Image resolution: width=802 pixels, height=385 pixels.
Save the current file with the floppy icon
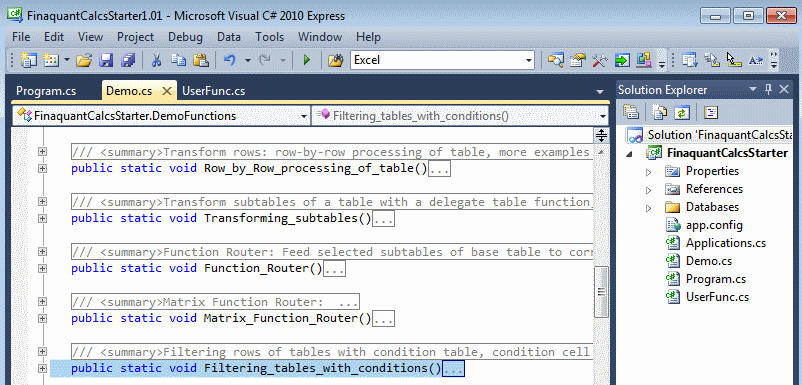coord(106,60)
